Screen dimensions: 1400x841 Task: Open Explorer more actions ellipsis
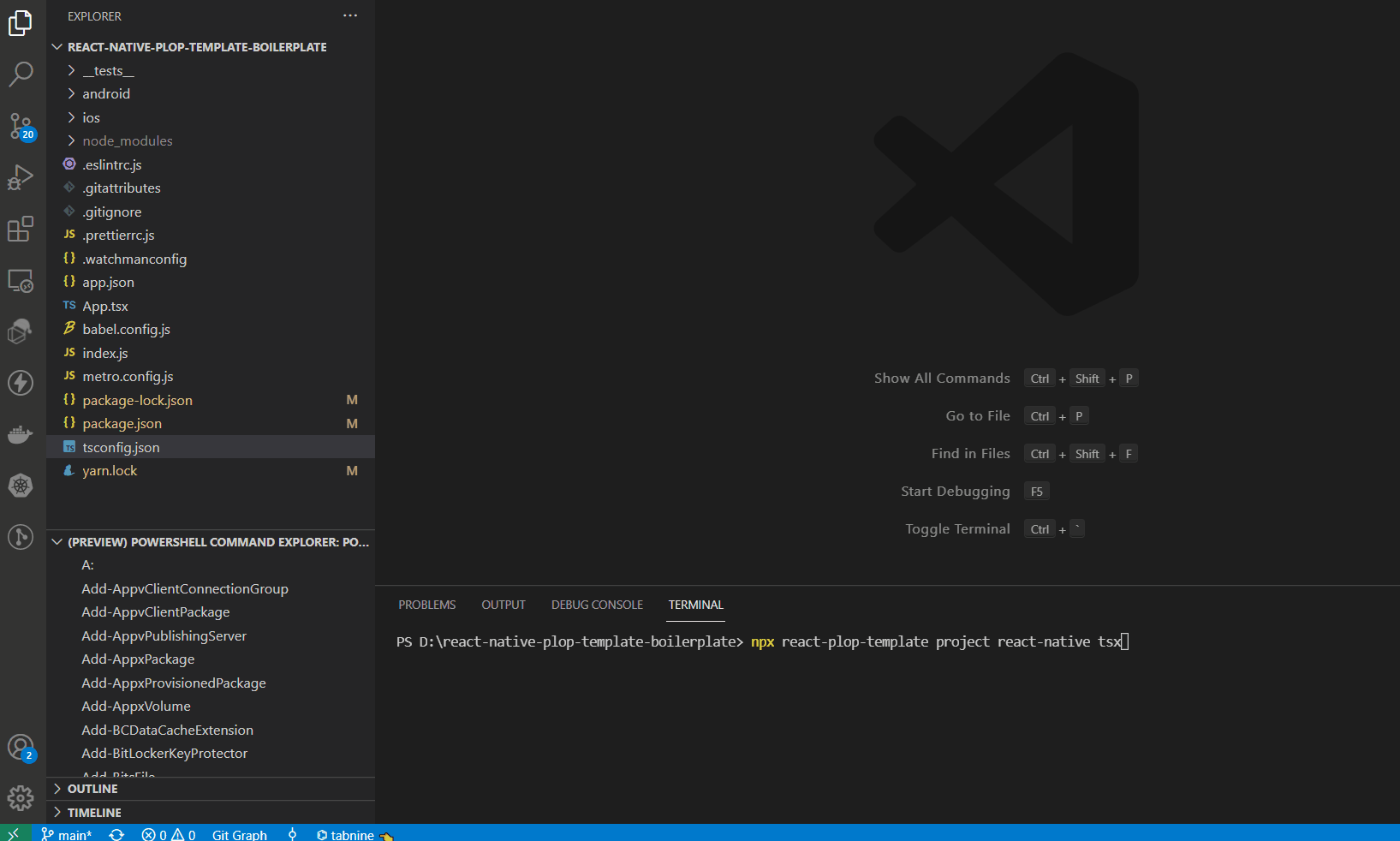(350, 15)
